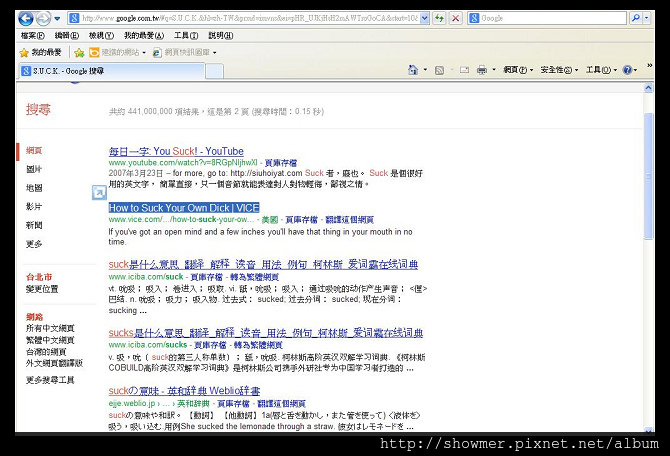670x456 pixels.
Task: Filter by 外文網頁翻譯版
Action: coord(54,363)
